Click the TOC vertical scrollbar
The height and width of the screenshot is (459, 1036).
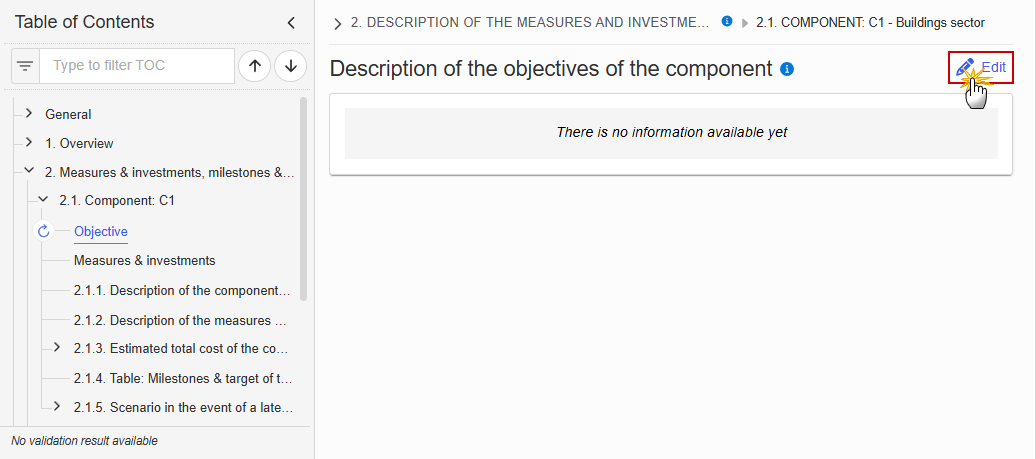pyautogui.click(x=303, y=198)
